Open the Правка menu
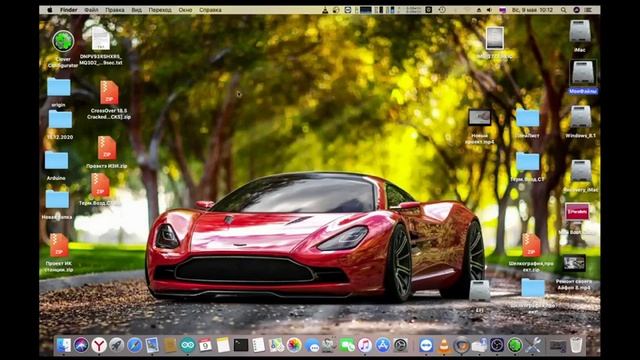Image resolution: width=640 pixels, height=360 pixels. point(115,10)
